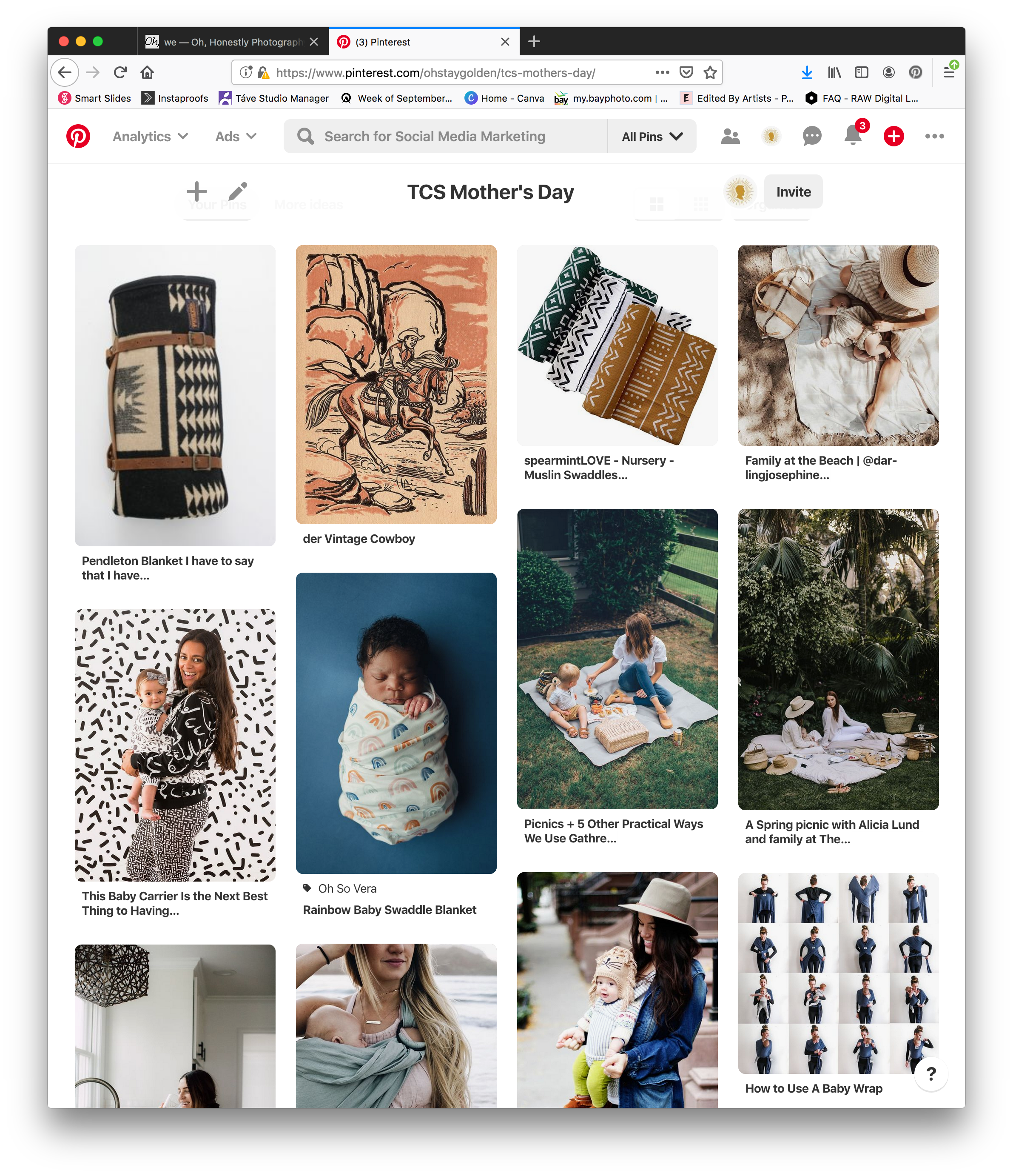This screenshot has width=1013, height=1176.
Task: Open the notifications bell icon
Action: point(853,136)
